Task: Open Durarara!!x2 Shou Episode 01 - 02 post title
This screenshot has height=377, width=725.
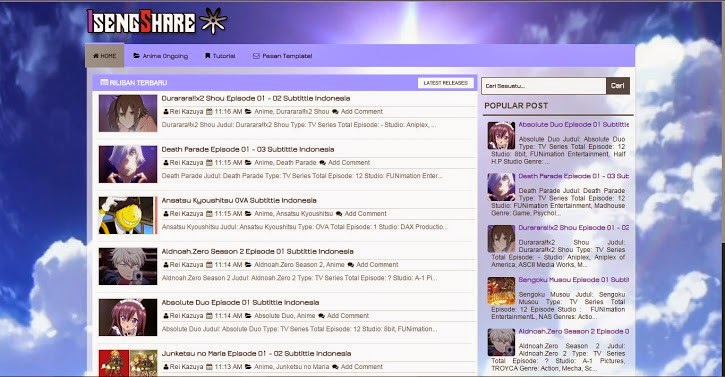Action: click(256, 99)
